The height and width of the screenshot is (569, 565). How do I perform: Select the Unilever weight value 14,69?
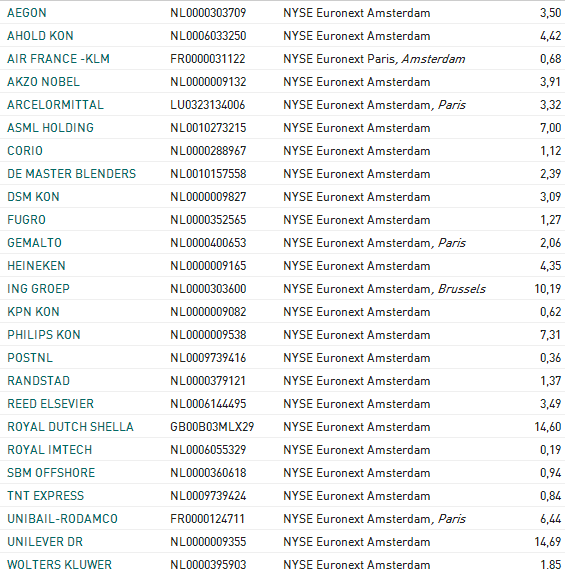(x=548, y=541)
